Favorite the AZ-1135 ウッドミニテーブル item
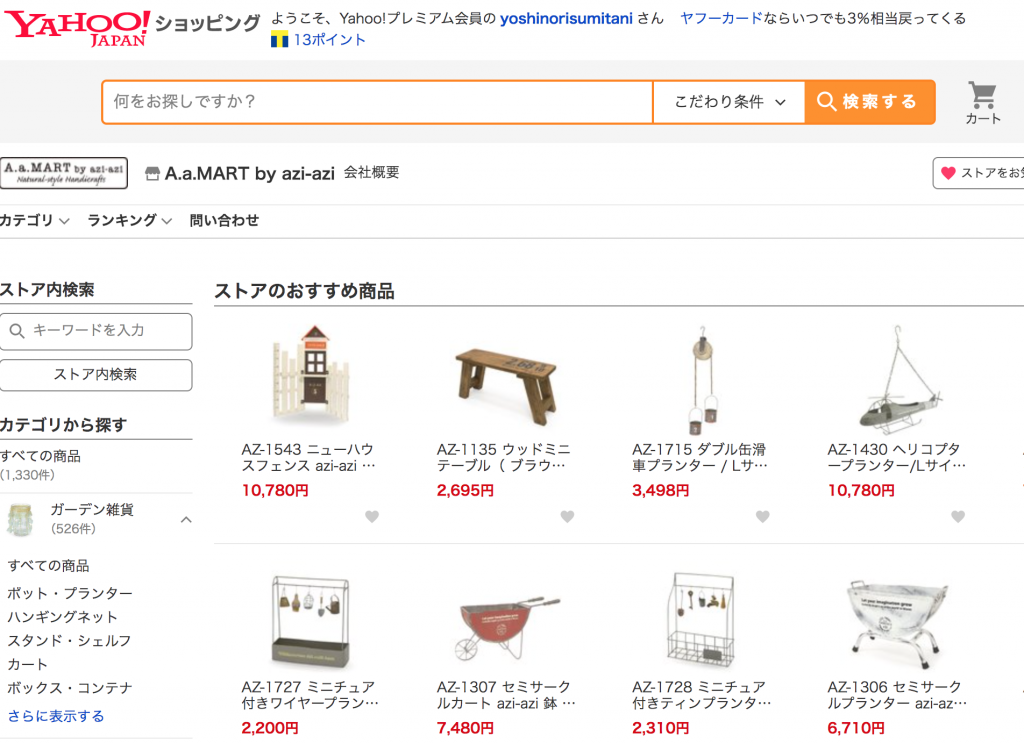Image resolution: width=1024 pixels, height=743 pixels. click(567, 518)
